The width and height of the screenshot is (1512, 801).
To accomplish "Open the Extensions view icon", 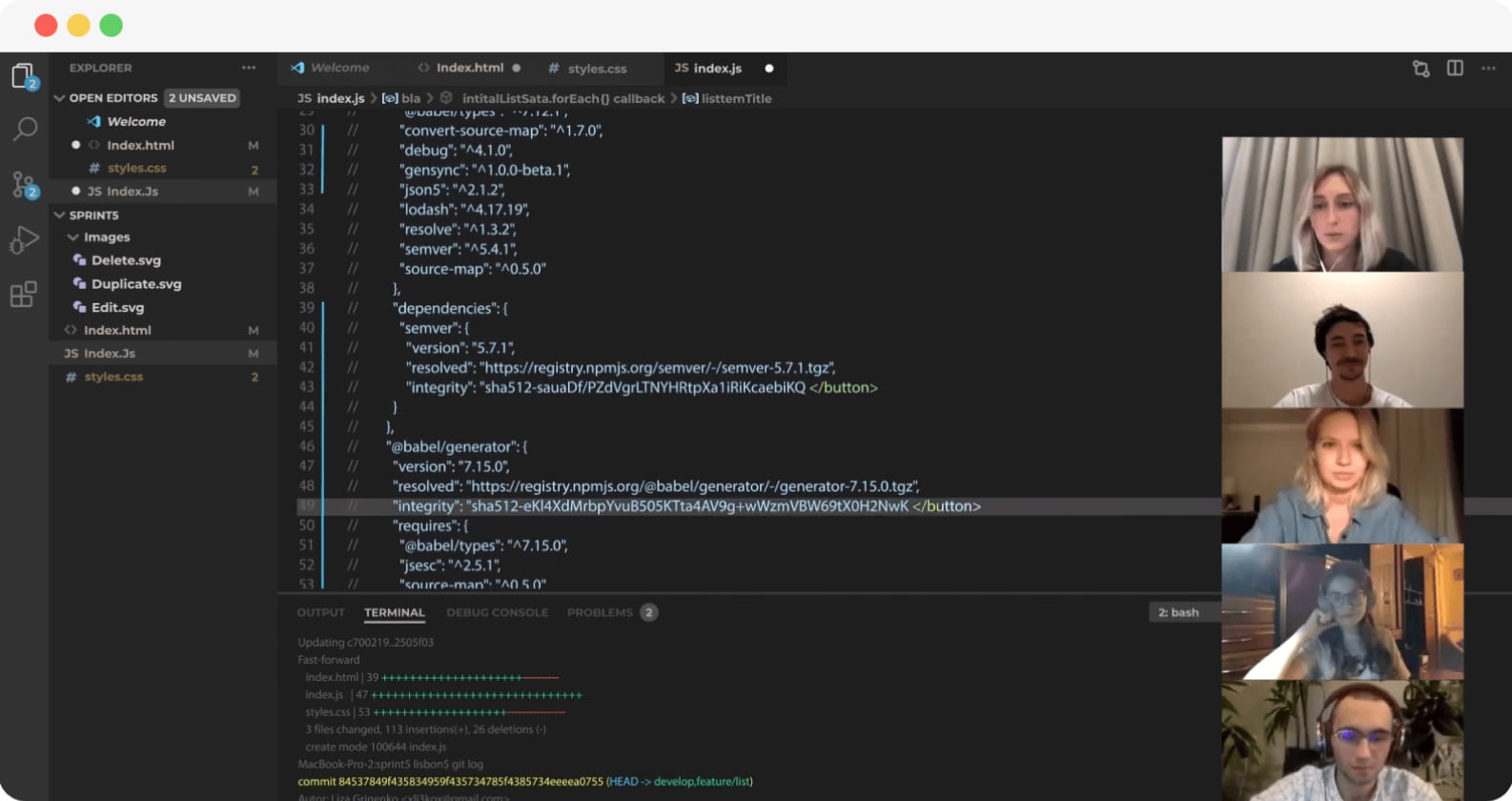I will 24,295.
